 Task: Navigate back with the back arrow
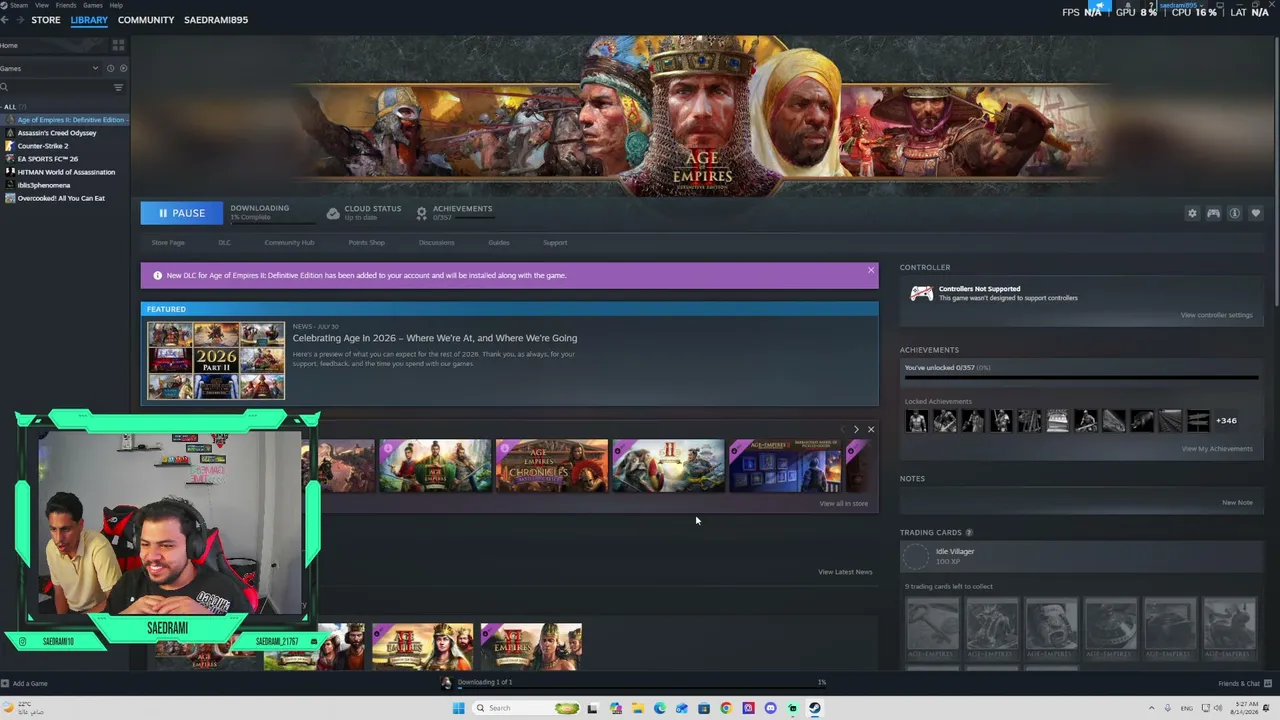click(x=5, y=20)
